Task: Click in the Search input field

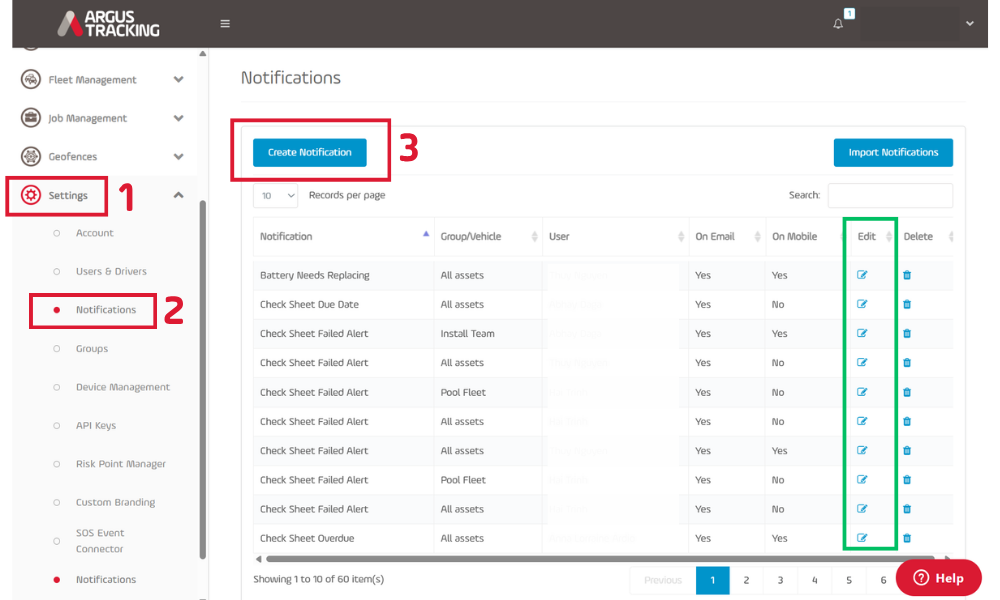Action: [x=890, y=195]
